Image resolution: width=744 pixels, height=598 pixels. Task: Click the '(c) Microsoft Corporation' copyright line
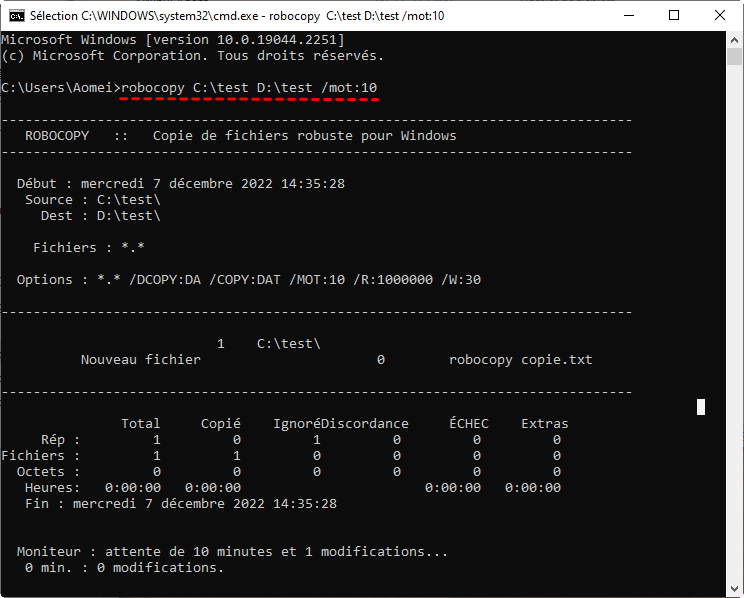192,56
